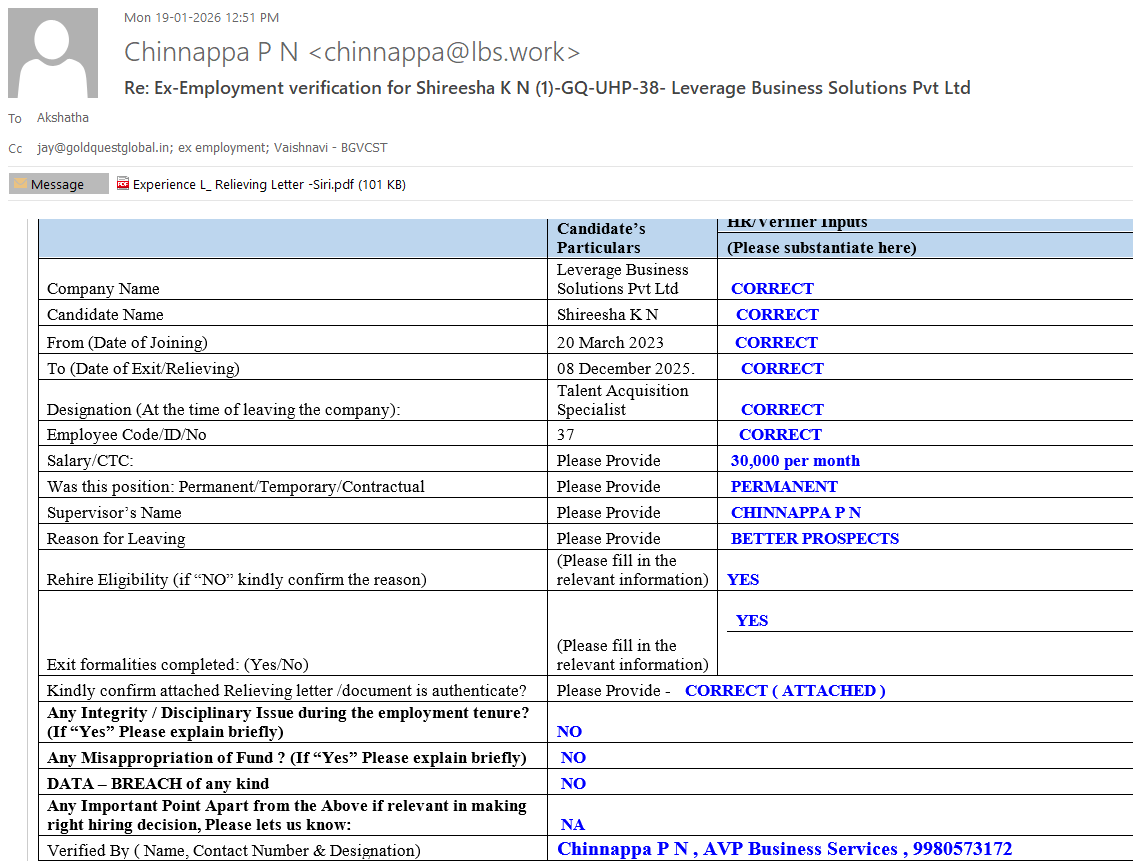
Task: Click CHINNAPPA P N supervisor value
Action: pos(796,512)
